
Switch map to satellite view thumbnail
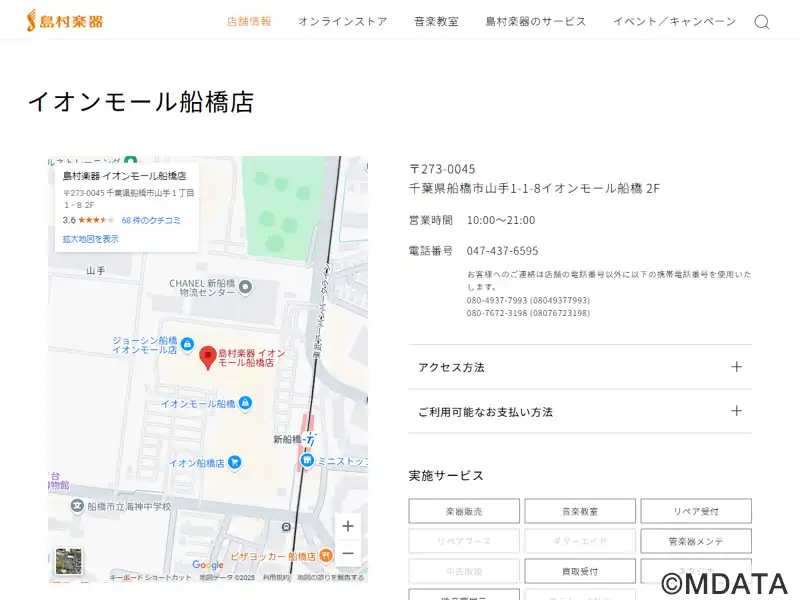point(69,561)
